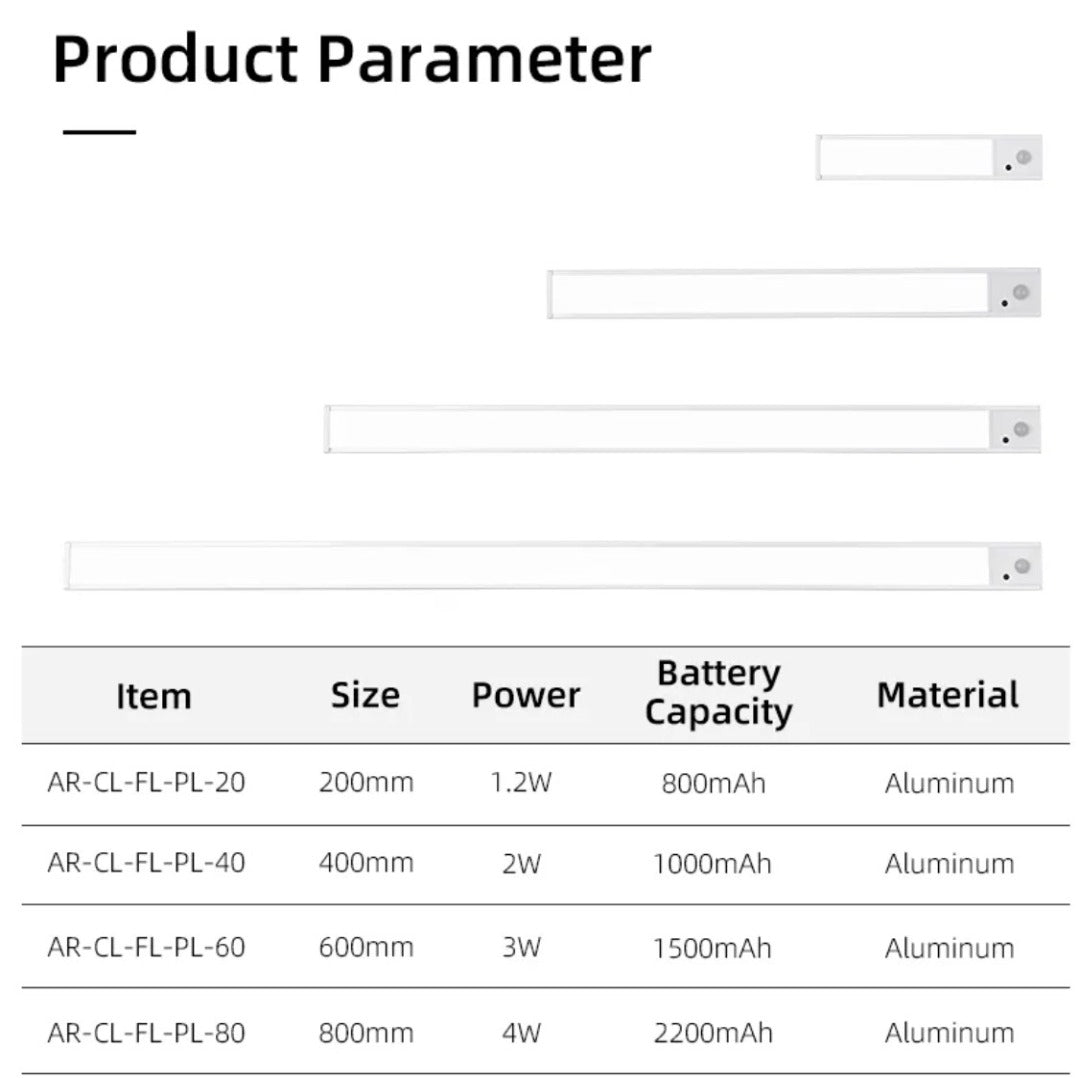Select the AR-CL-FL-PL-20 item cell

[146, 782]
